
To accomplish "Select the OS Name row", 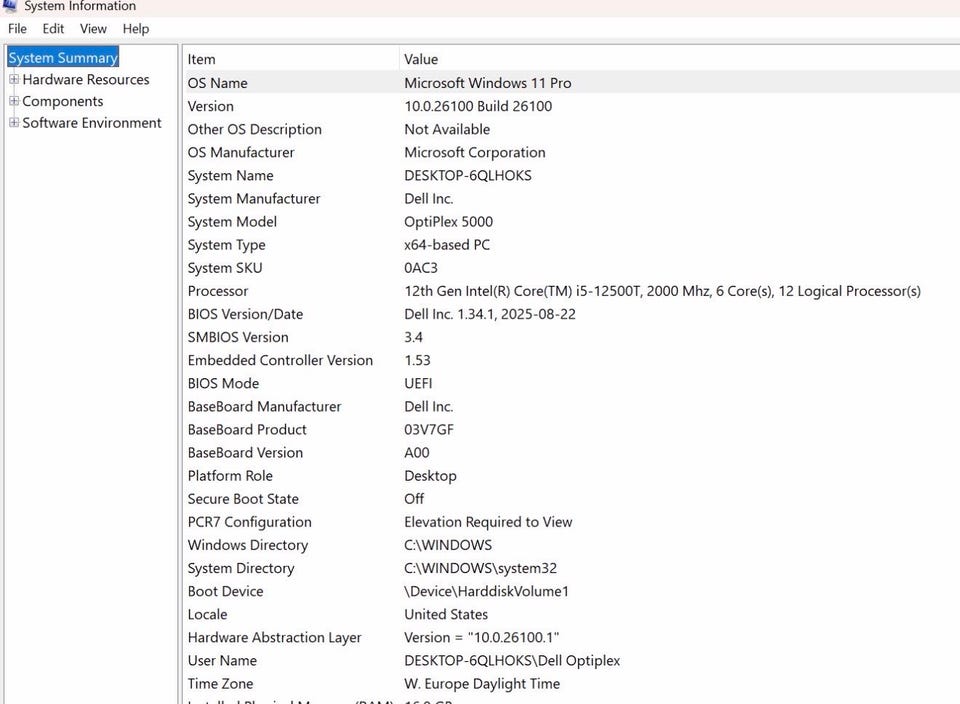I will click(218, 83).
